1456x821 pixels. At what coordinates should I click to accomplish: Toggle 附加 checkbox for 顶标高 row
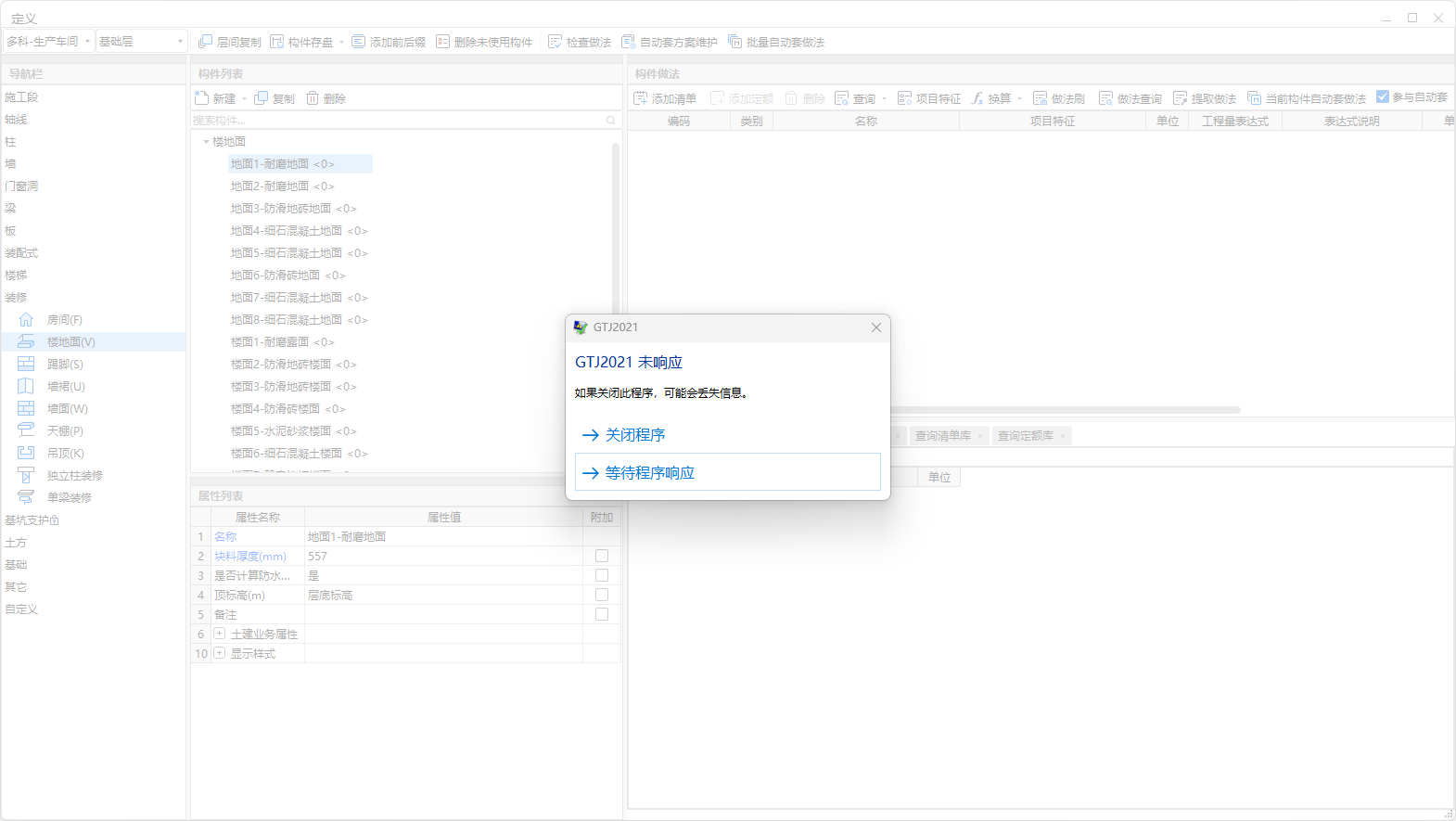pyautogui.click(x=602, y=595)
